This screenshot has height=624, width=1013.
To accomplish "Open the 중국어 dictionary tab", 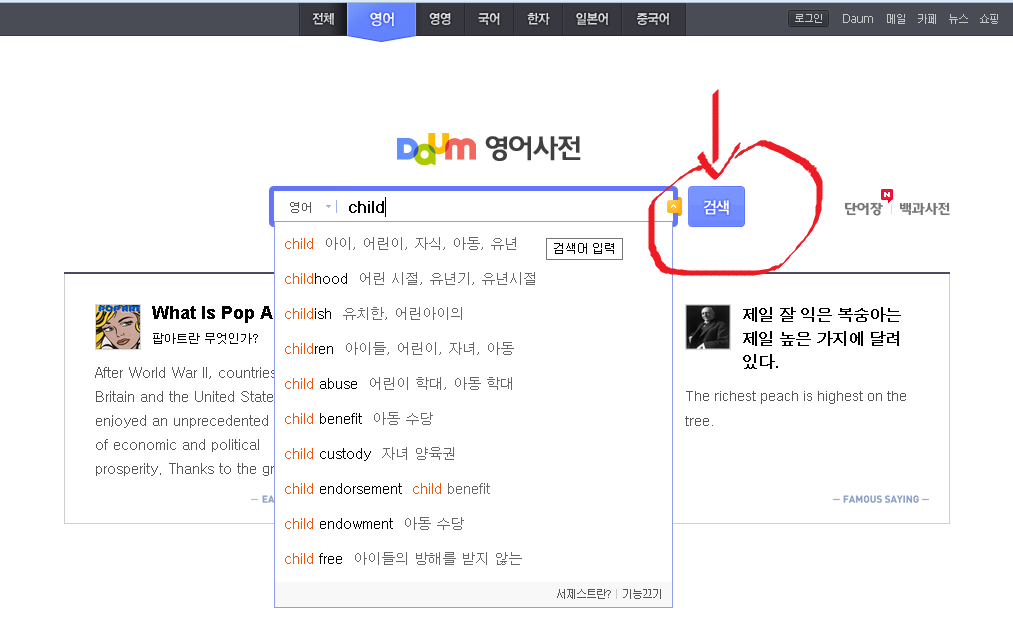I will [x=653, y=19].
